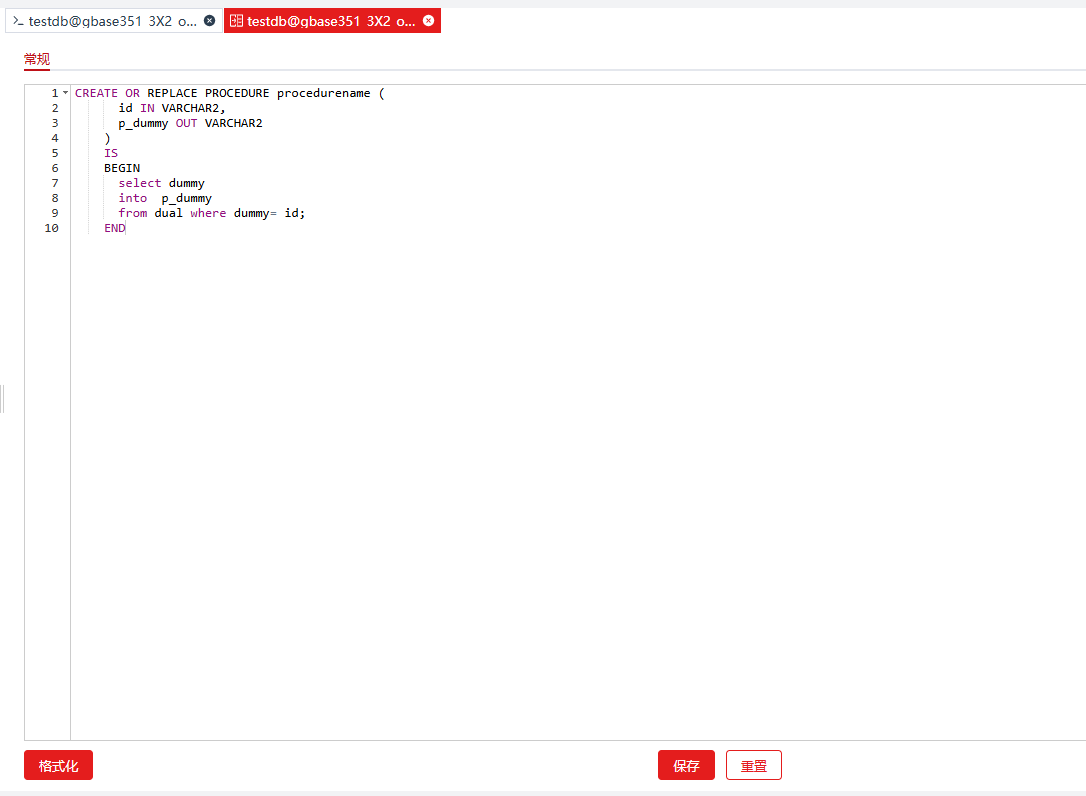
Task: Click line number 5 in the gutter
Action: [x=54, y=153]
